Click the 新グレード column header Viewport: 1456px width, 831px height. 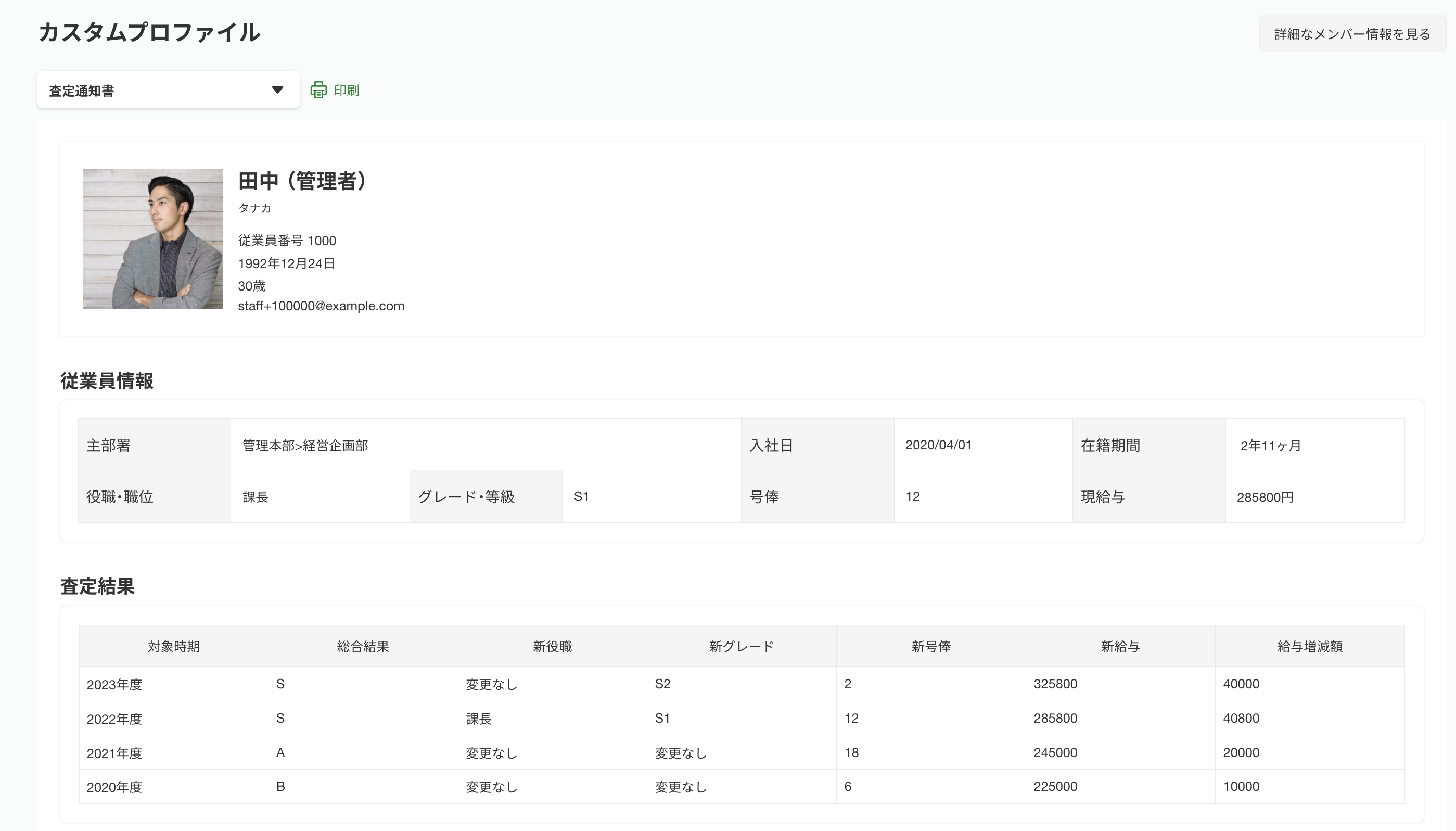[x=742, y=647]
